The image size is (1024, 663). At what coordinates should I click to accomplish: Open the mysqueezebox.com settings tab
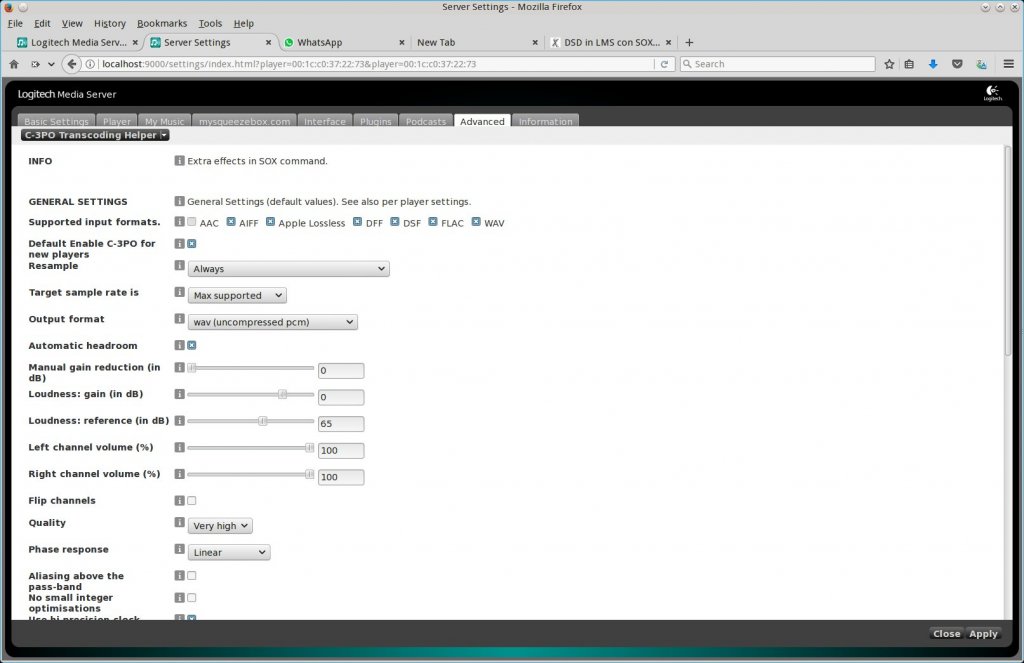244,121
